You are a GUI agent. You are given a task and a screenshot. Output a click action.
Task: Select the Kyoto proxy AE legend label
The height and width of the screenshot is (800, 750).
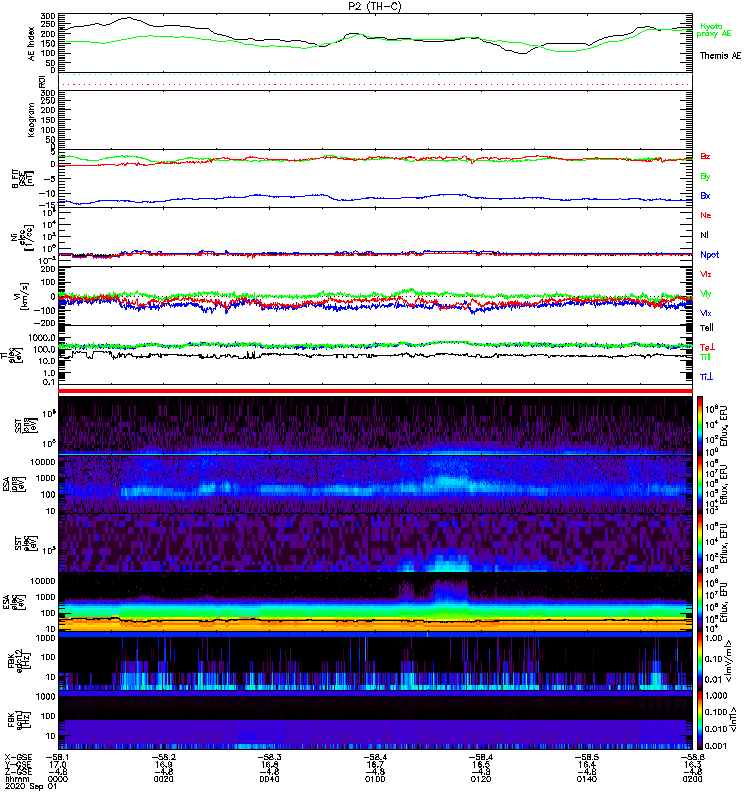coord(714,30)
